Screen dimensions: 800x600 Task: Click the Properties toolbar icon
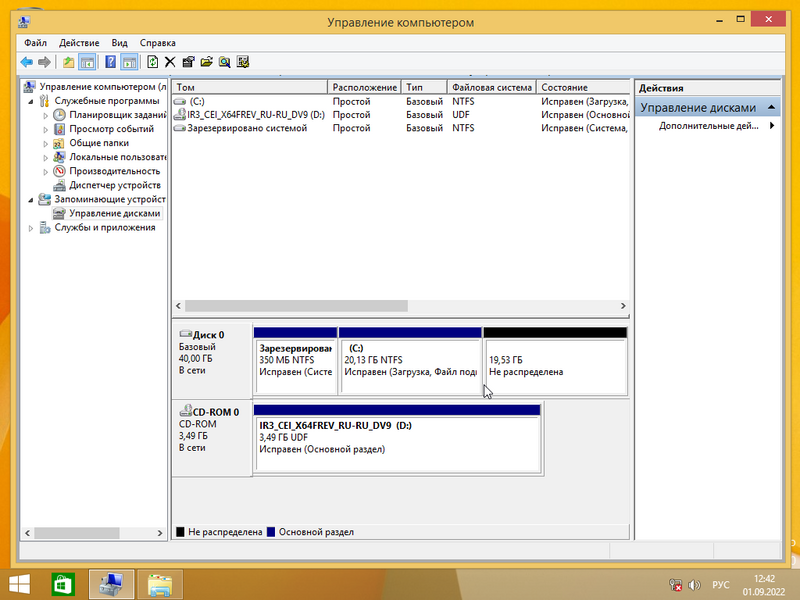188,62
